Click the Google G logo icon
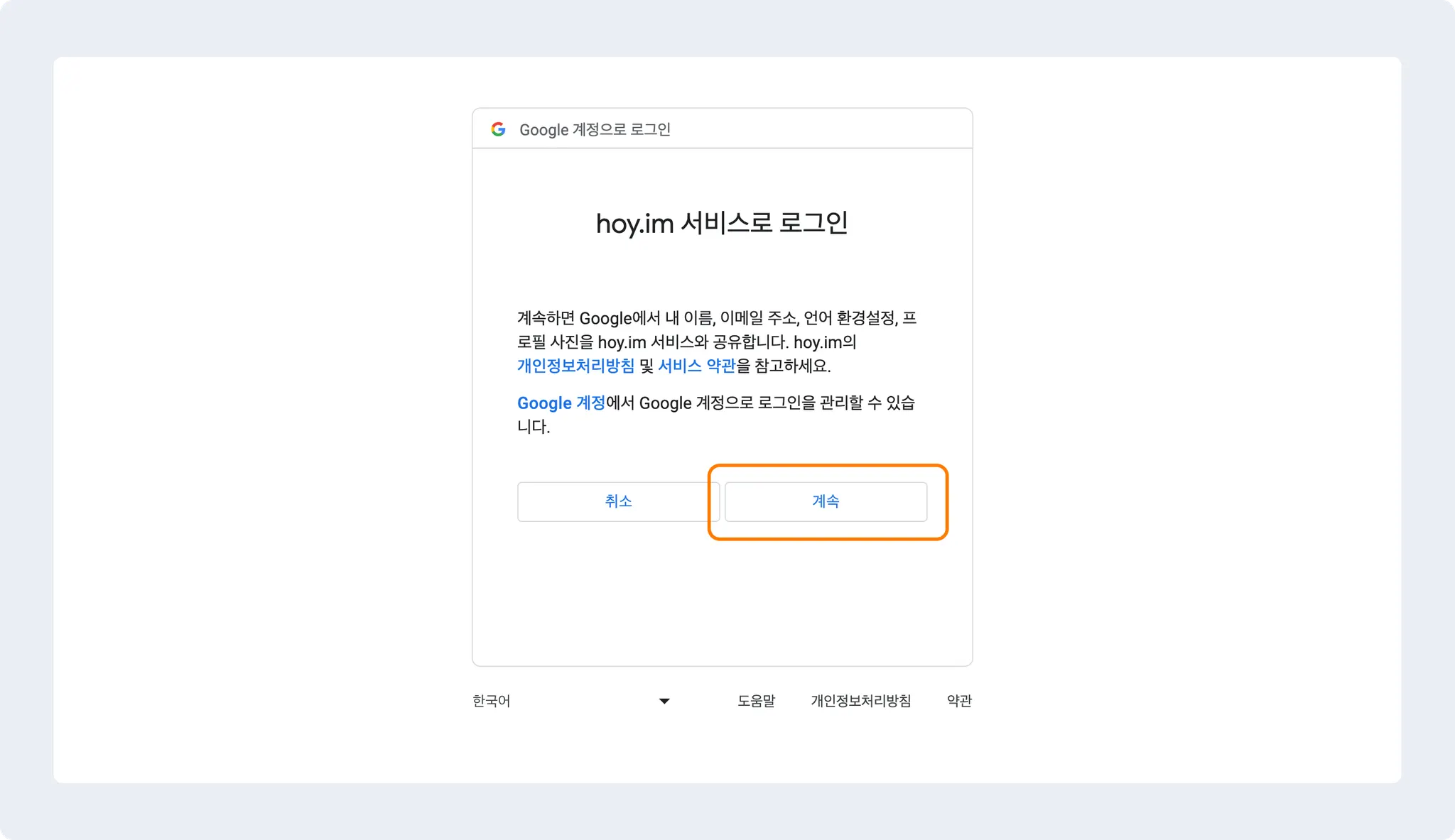This screenshot has width=1455, height=840. (x=498, y=129)
